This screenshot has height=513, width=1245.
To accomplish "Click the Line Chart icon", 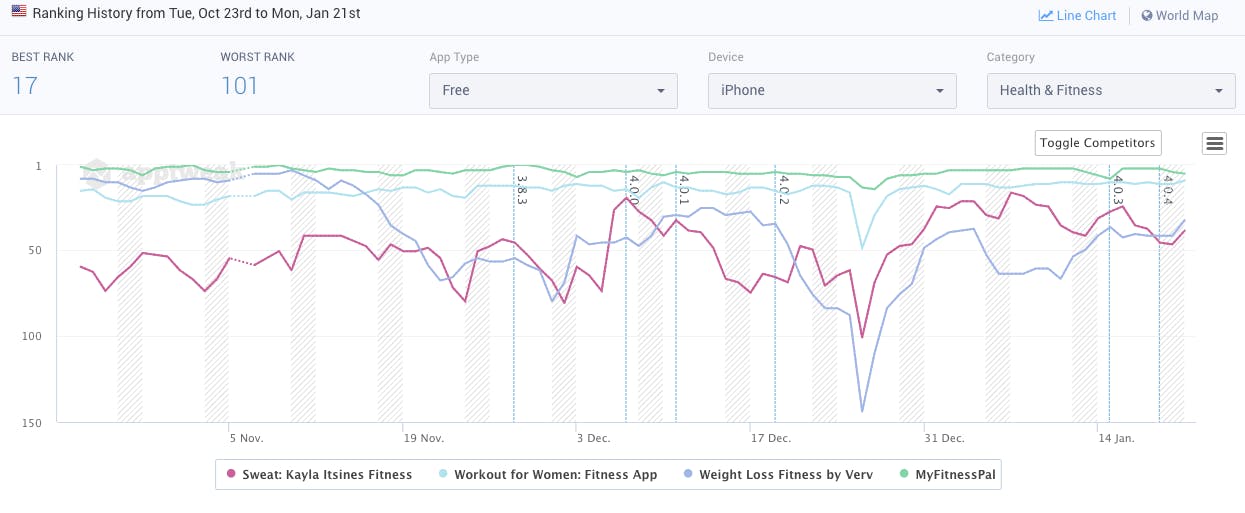I will (1046, 16).
